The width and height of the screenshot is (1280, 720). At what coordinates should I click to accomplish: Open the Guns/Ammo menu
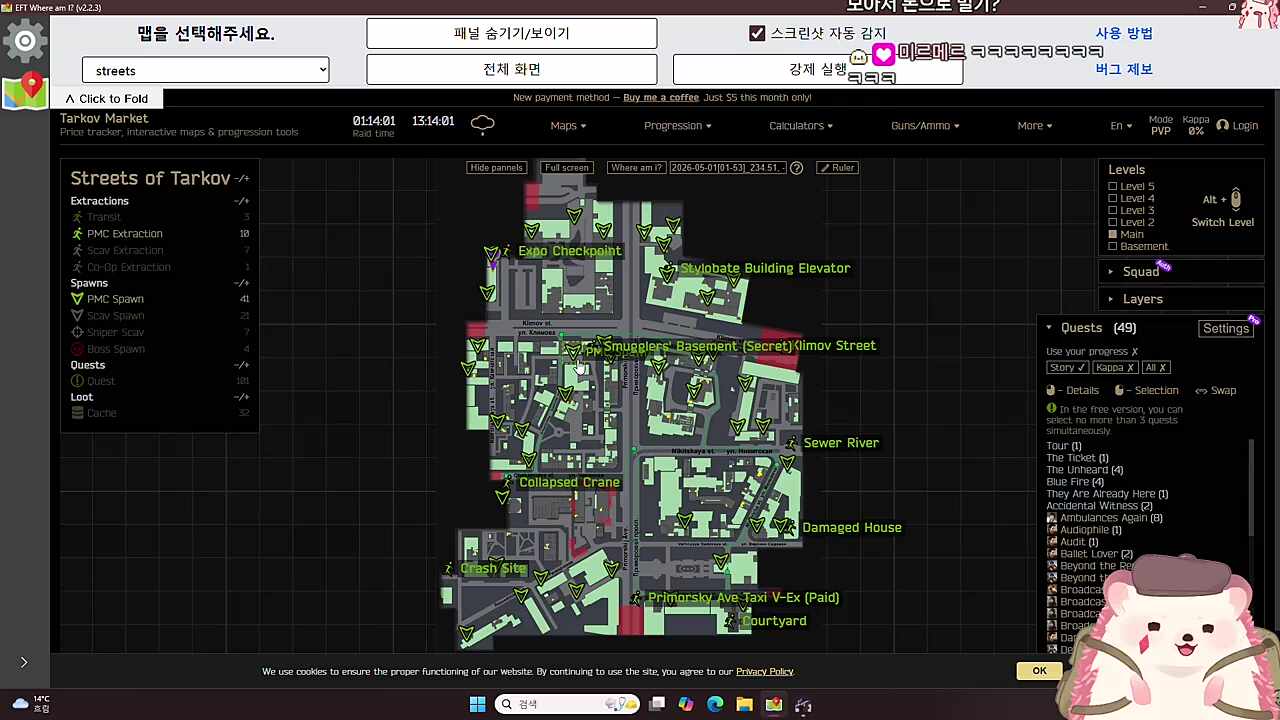(925, 126)
